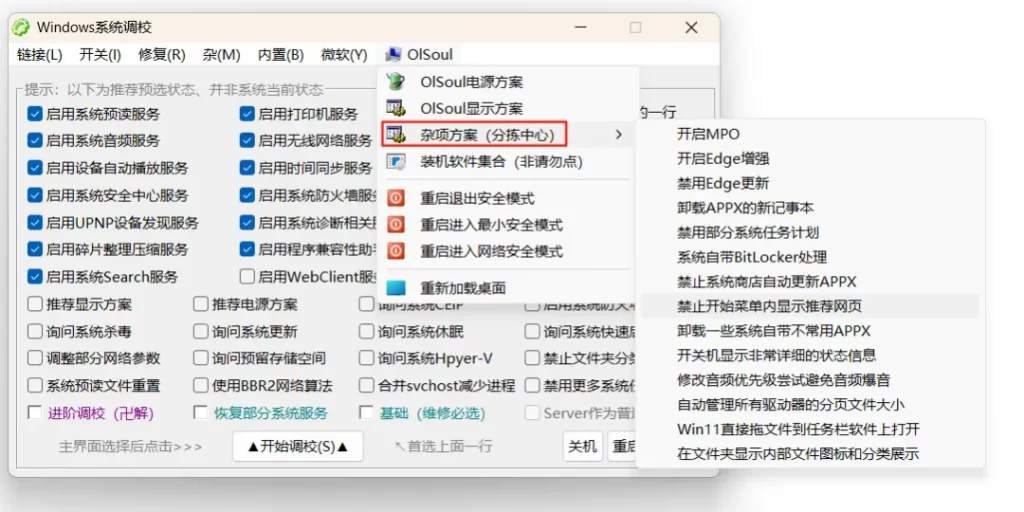
Task: Click the OlSoul display plan icon
Action: [396, 108]
